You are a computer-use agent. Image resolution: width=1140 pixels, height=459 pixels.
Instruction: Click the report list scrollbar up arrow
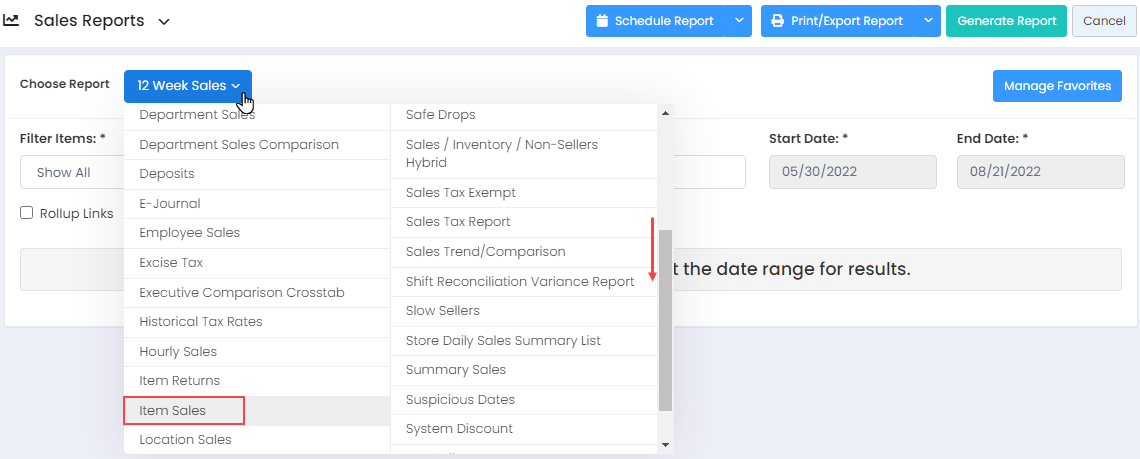click(x=665, y=113)
